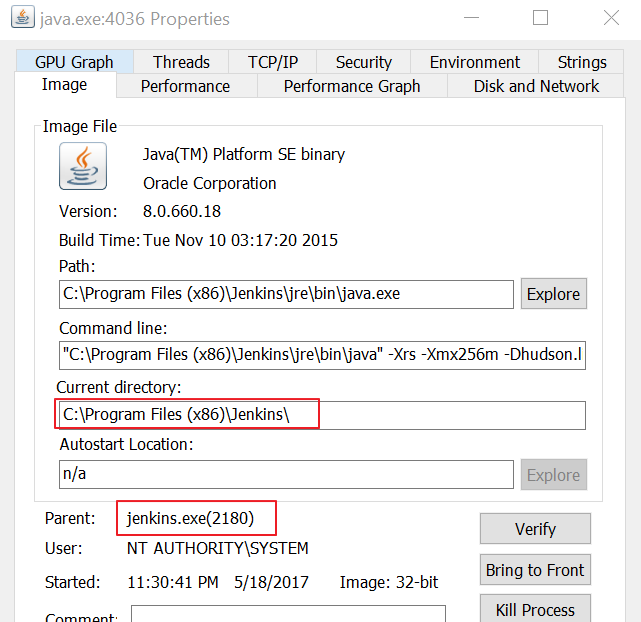Open the TCP/IP tab
The height and width of the screenshot is (622, 641).
tap(273, 62)
